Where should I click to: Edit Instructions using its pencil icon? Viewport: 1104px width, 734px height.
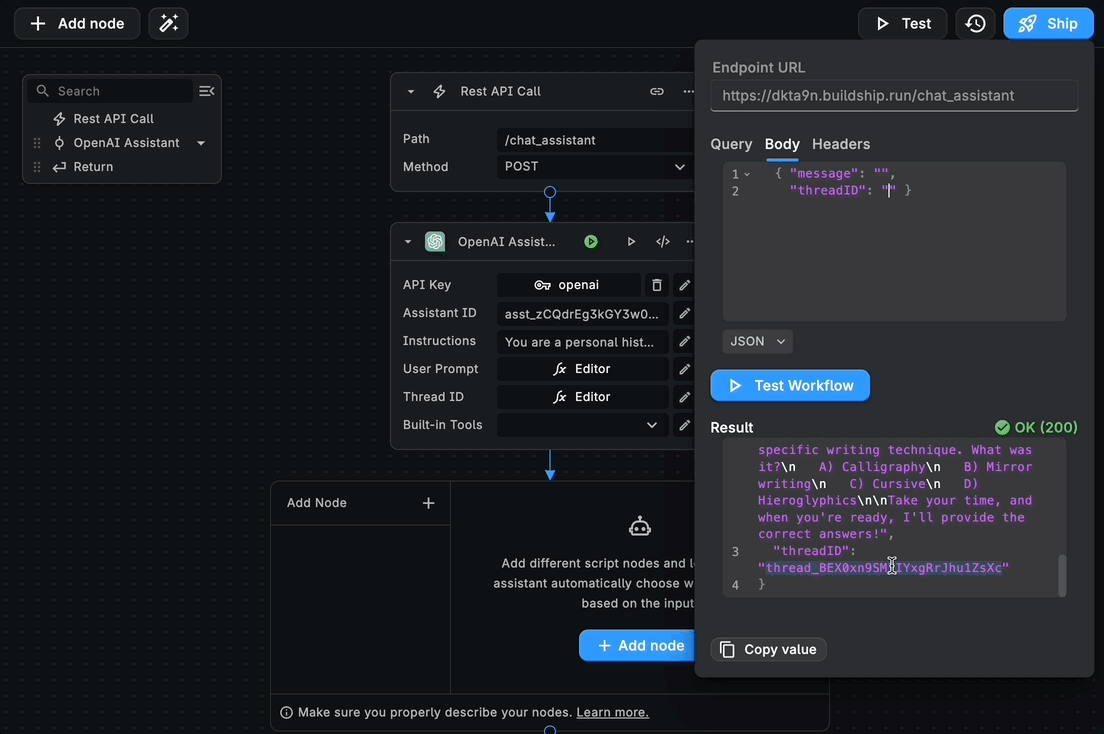pos(684,340)
